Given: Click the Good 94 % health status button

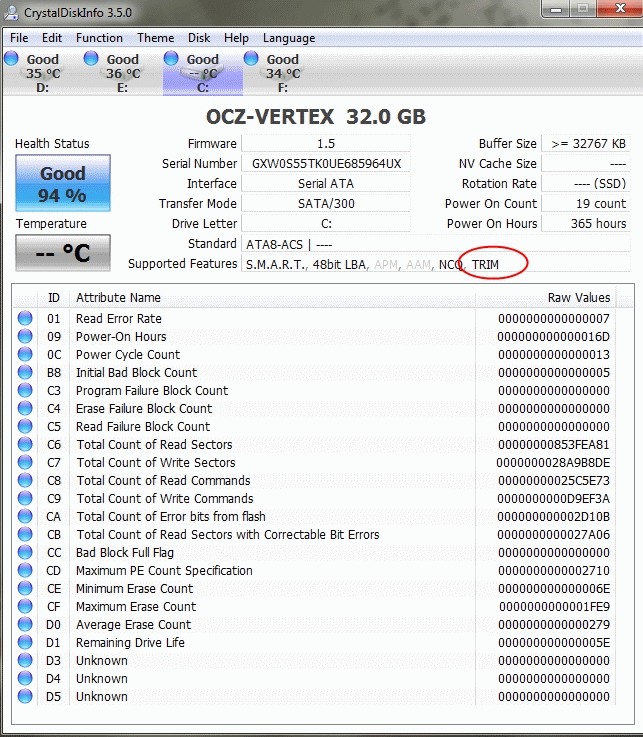Looking at the screenshot, I should 63,183.
